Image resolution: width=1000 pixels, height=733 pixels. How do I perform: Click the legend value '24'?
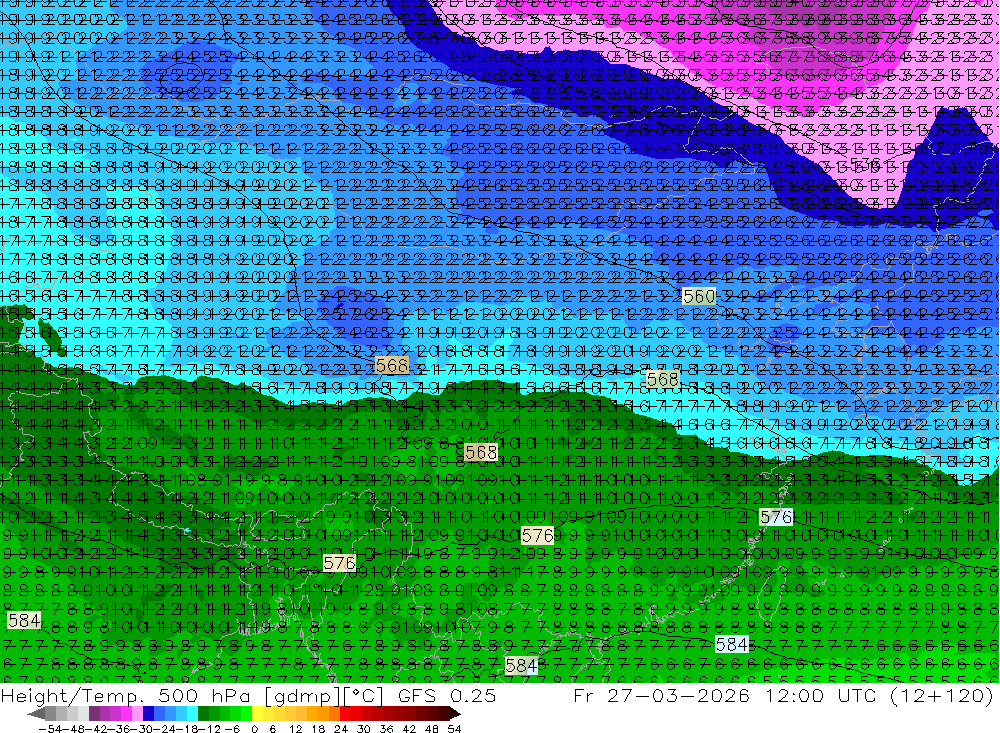pyautogui.click(x=341, y=729)
